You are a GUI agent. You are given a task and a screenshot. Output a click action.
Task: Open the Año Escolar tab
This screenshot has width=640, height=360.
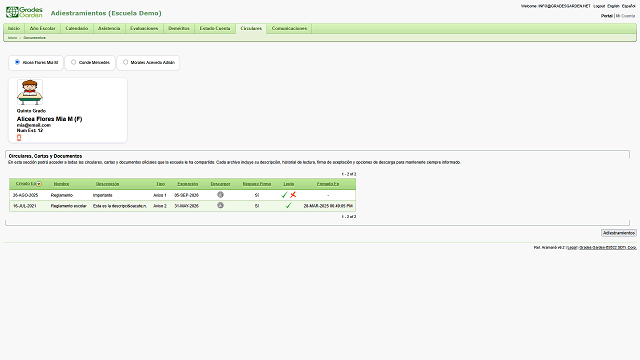point(42,28)
